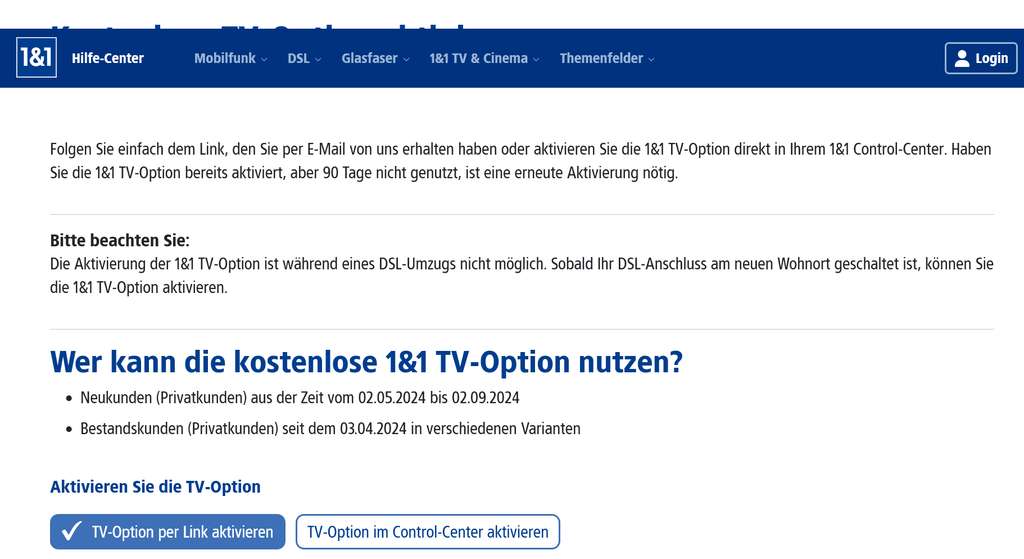The width and height of the screenshot is (1024, 559).
Task: Expand the Glasfaser menu
Action: click(x=376, y=58)
